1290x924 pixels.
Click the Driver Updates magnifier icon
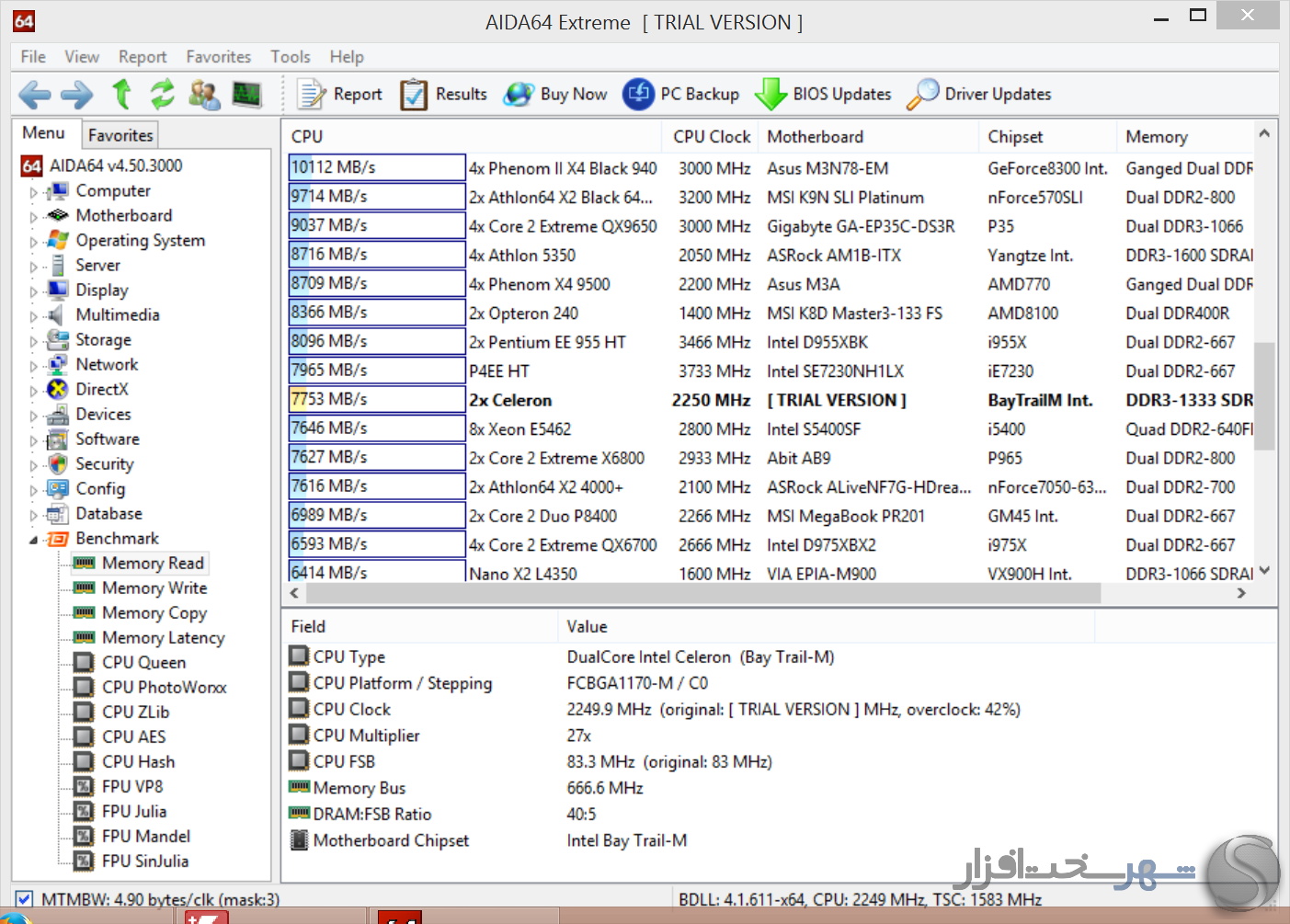coord(922,94)
